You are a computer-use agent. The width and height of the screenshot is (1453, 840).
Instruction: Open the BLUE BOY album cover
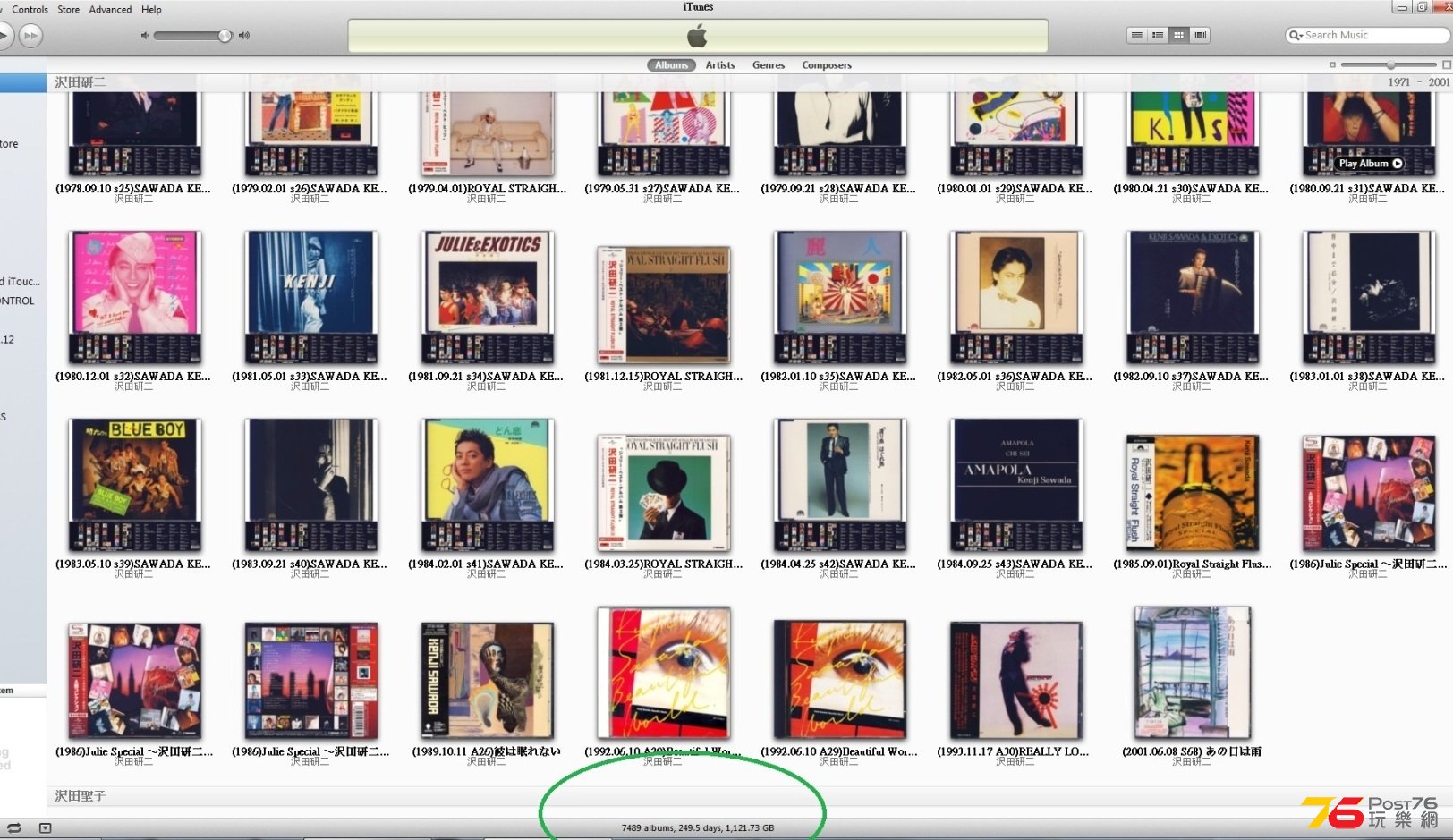click(x=135, y=485)
